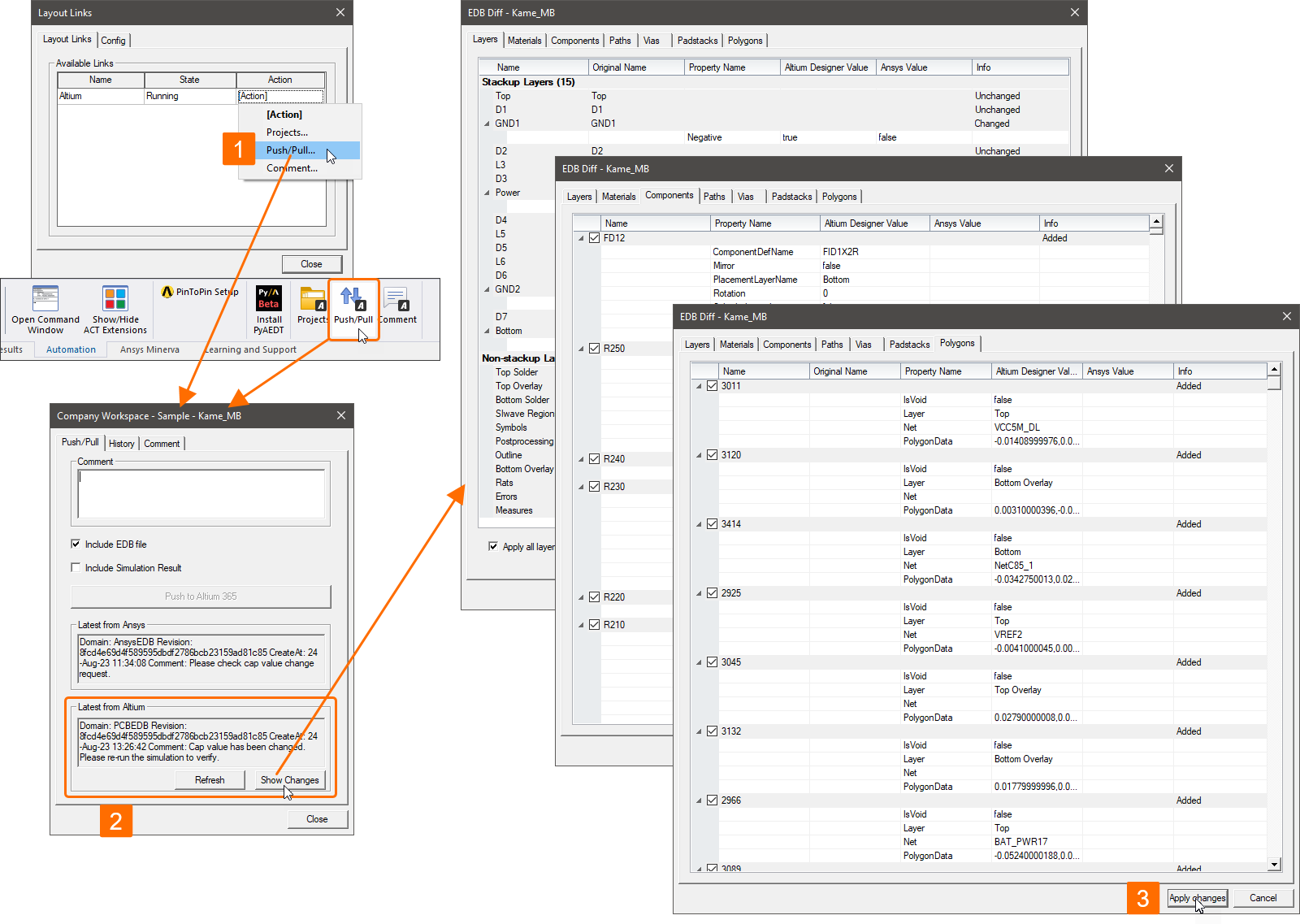This screenshot has width=1300, height=924.
Task: Close the Company Workspace dialog with X
Action: (x=341, y=415)
